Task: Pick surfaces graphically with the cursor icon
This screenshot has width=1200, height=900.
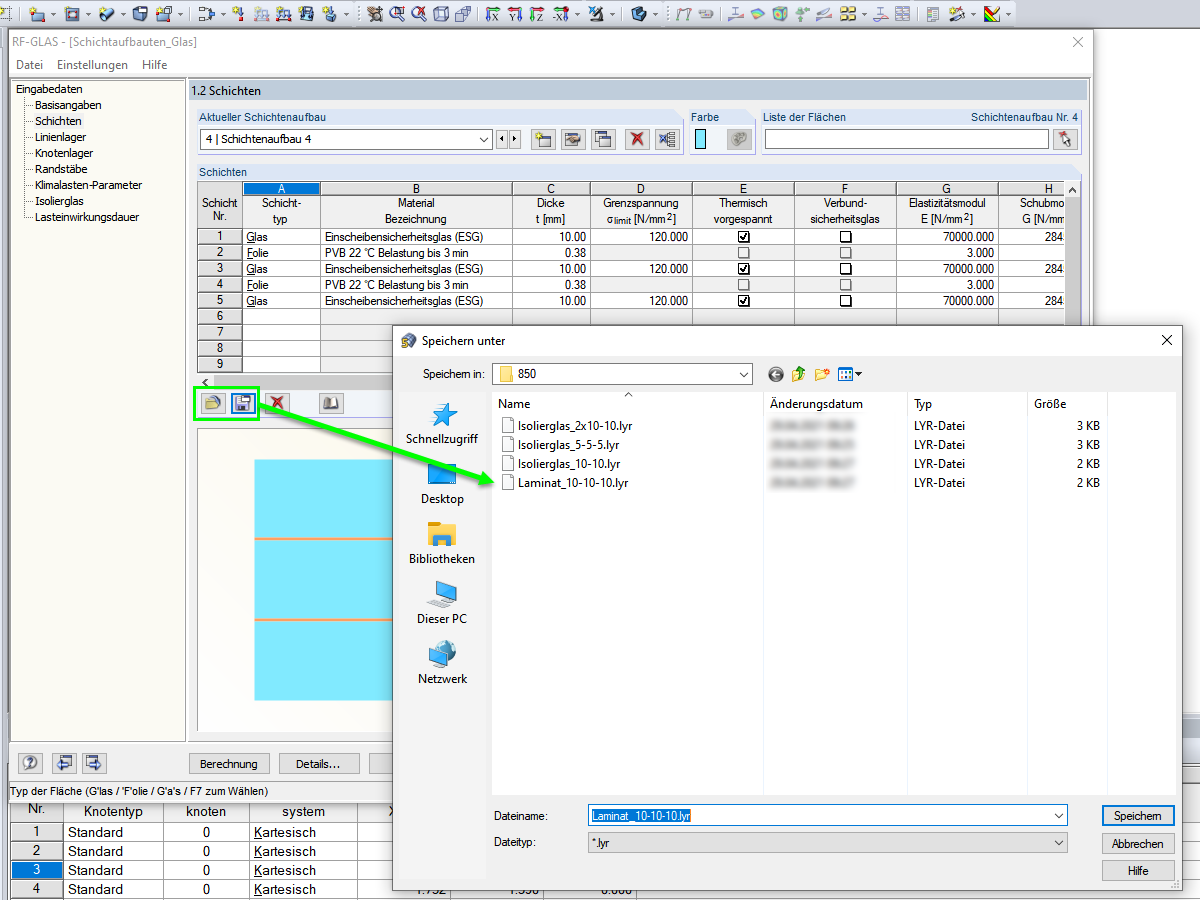Action: pos(1066,139)
